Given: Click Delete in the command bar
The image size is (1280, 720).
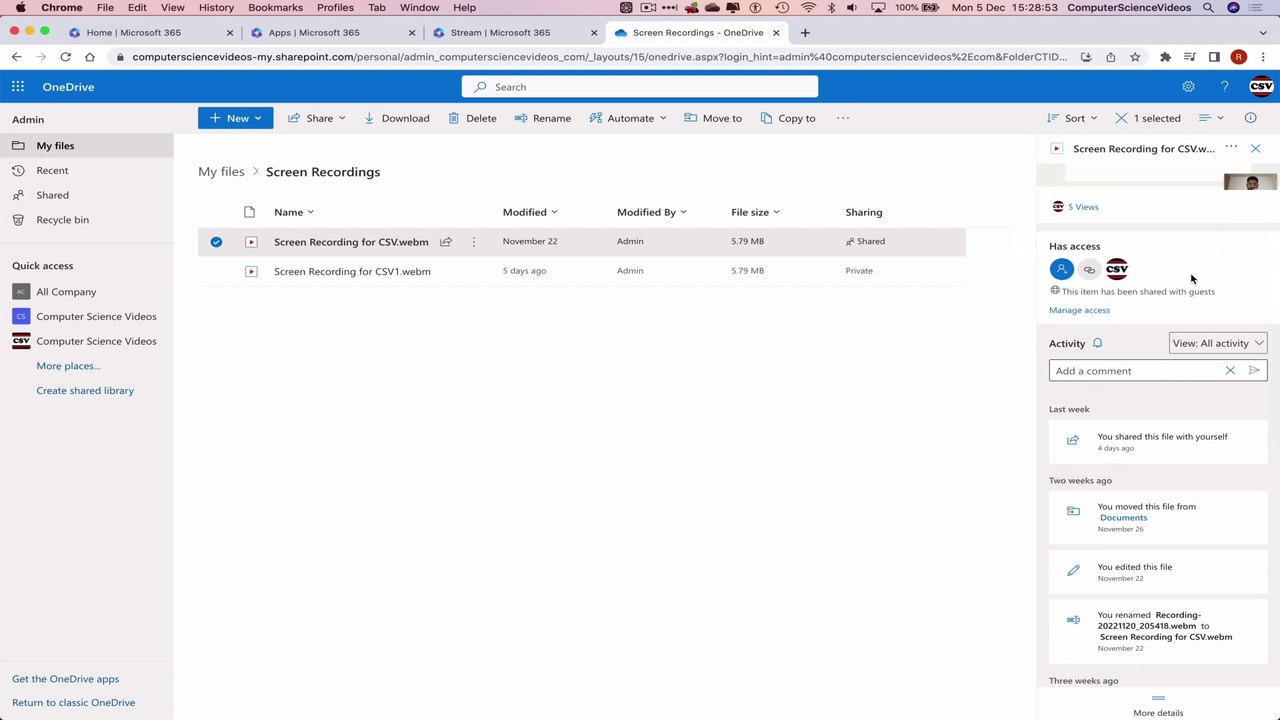Looking at the screenshot, I should pos(472,118).
